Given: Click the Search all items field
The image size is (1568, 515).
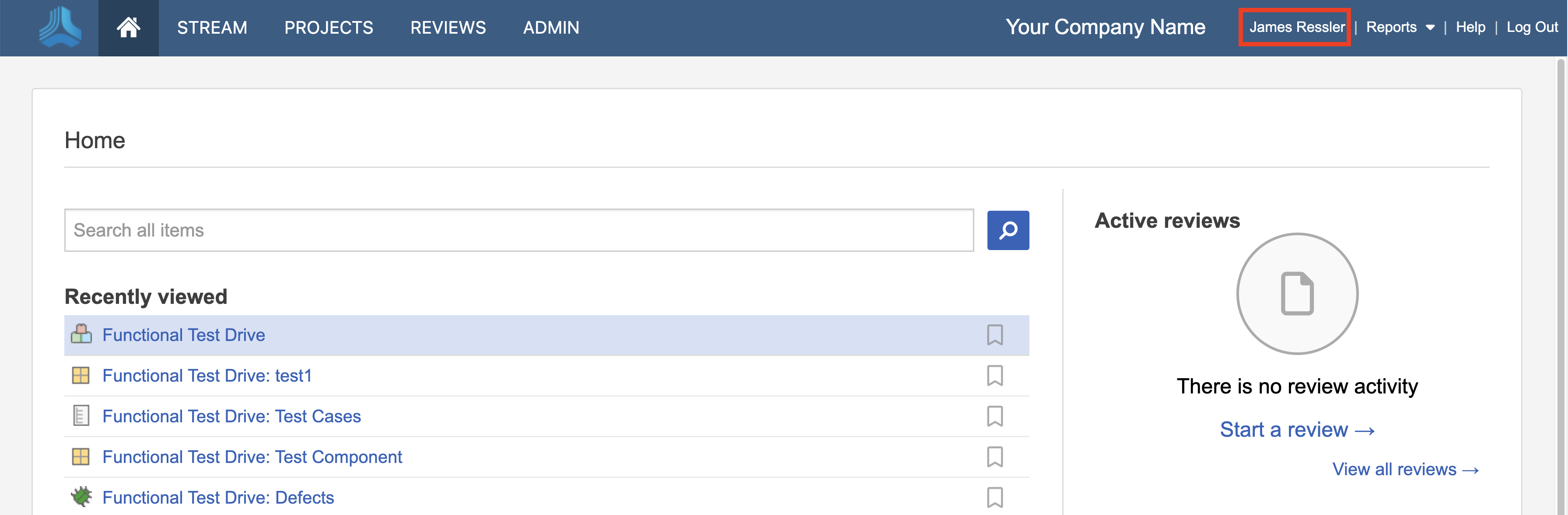Looking at the screenshot, I should [518, 230].
